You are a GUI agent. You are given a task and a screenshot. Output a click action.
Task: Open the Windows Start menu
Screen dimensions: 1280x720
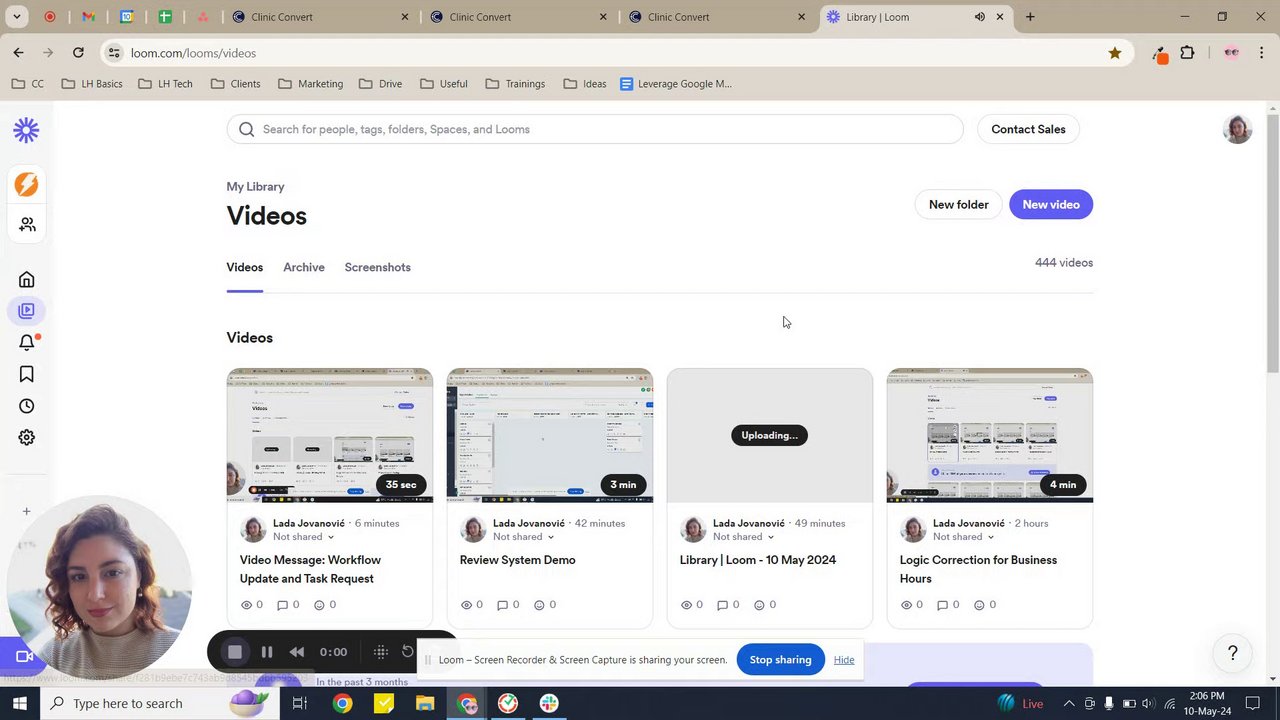[x=19, y=703]
